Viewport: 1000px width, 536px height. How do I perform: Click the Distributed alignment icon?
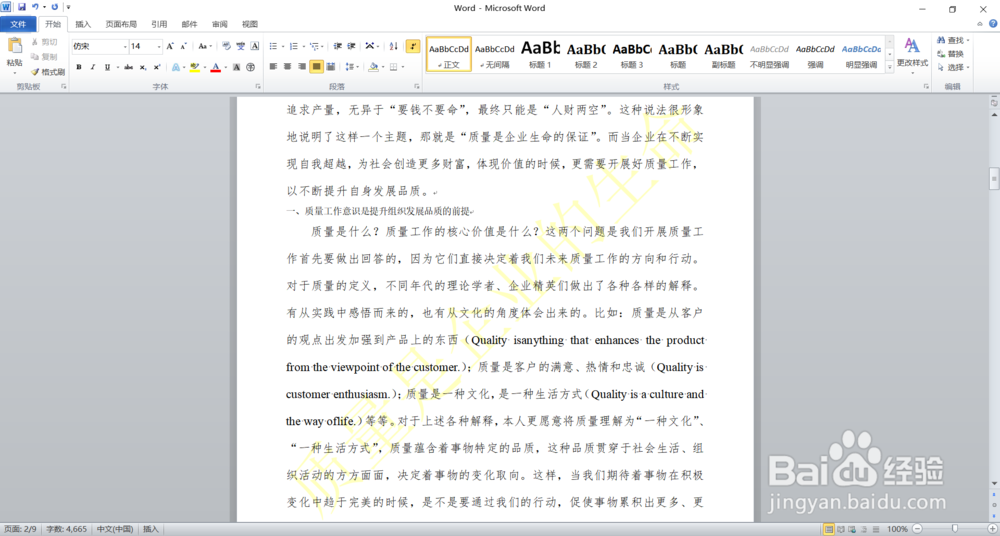(330, 66)
